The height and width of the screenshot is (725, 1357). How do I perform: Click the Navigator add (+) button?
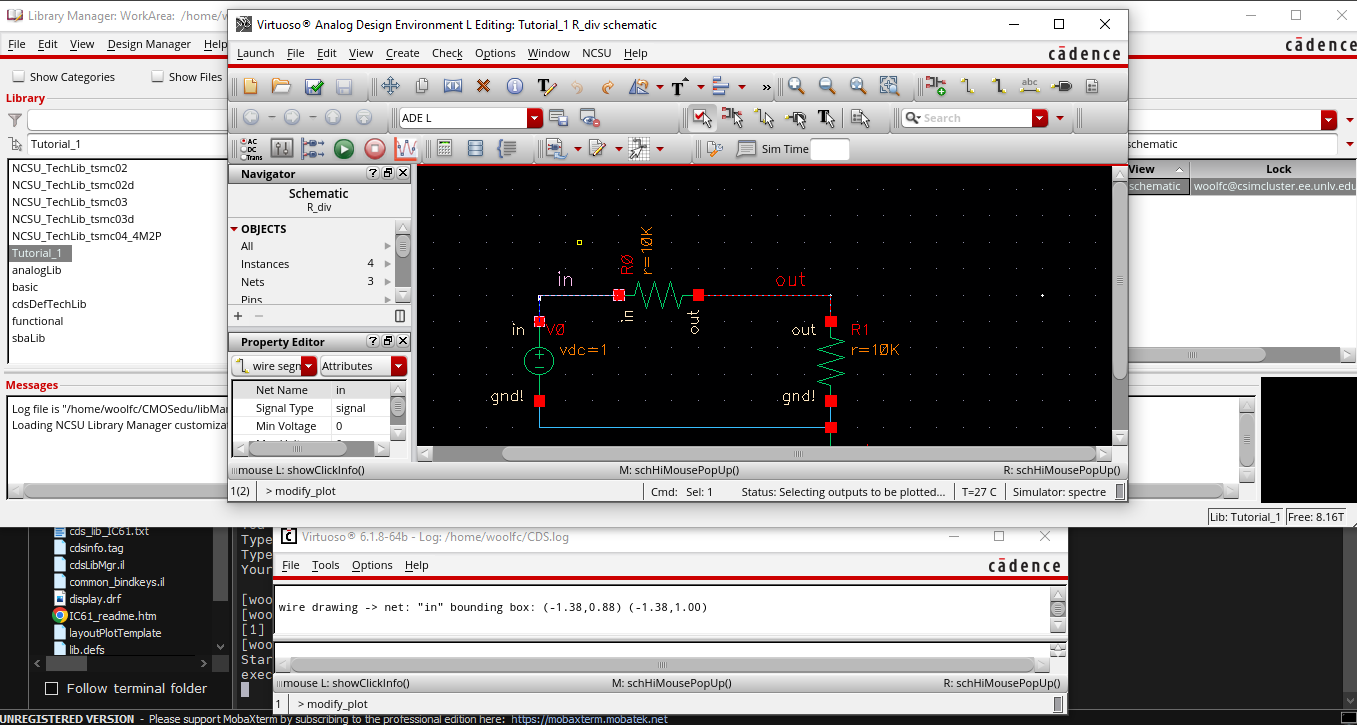pos(238,316)
